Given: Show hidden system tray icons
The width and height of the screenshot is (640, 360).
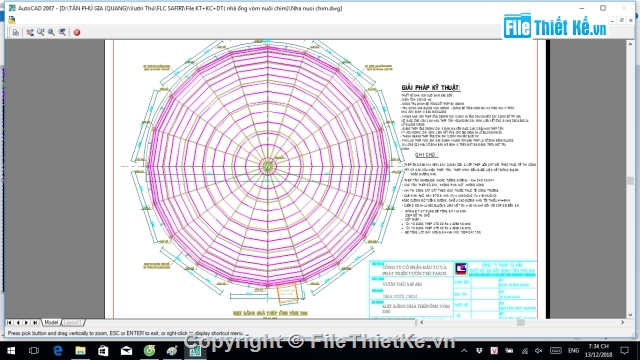Looking at the screenshot, I should [464, 351].
